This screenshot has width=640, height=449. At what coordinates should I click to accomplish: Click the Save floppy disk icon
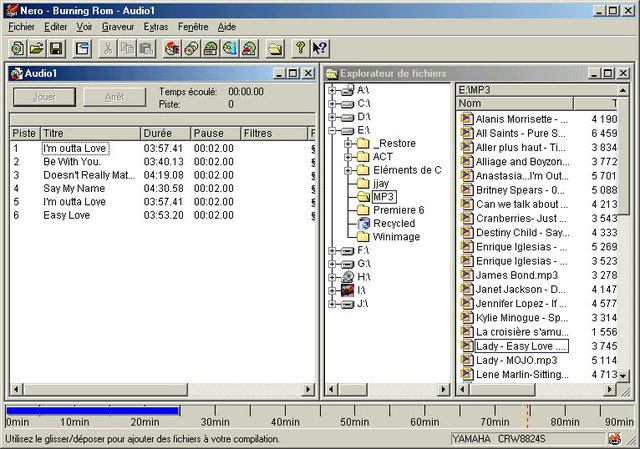pos(56,49)
